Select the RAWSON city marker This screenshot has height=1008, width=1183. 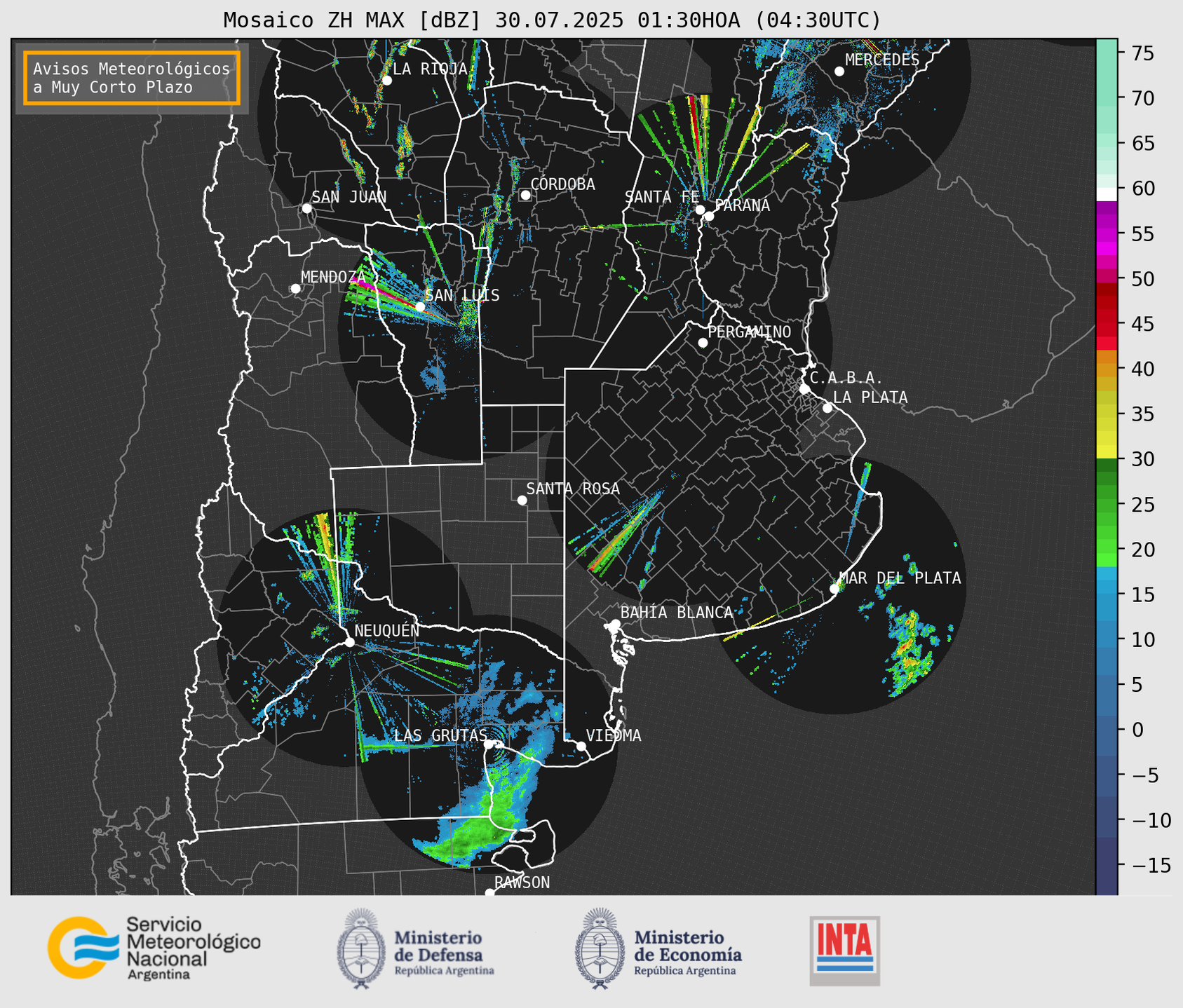pyautogui.click(x=489, y=892)
